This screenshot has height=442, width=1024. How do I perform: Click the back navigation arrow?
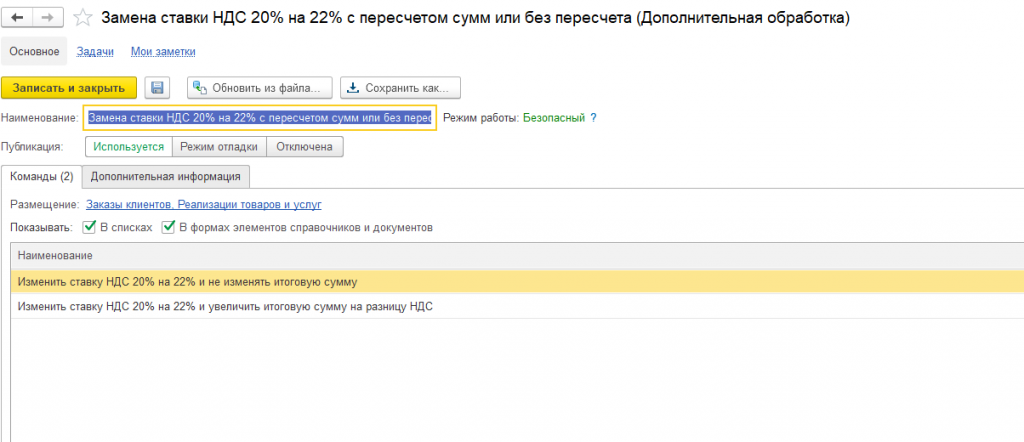tap(18, 18)
